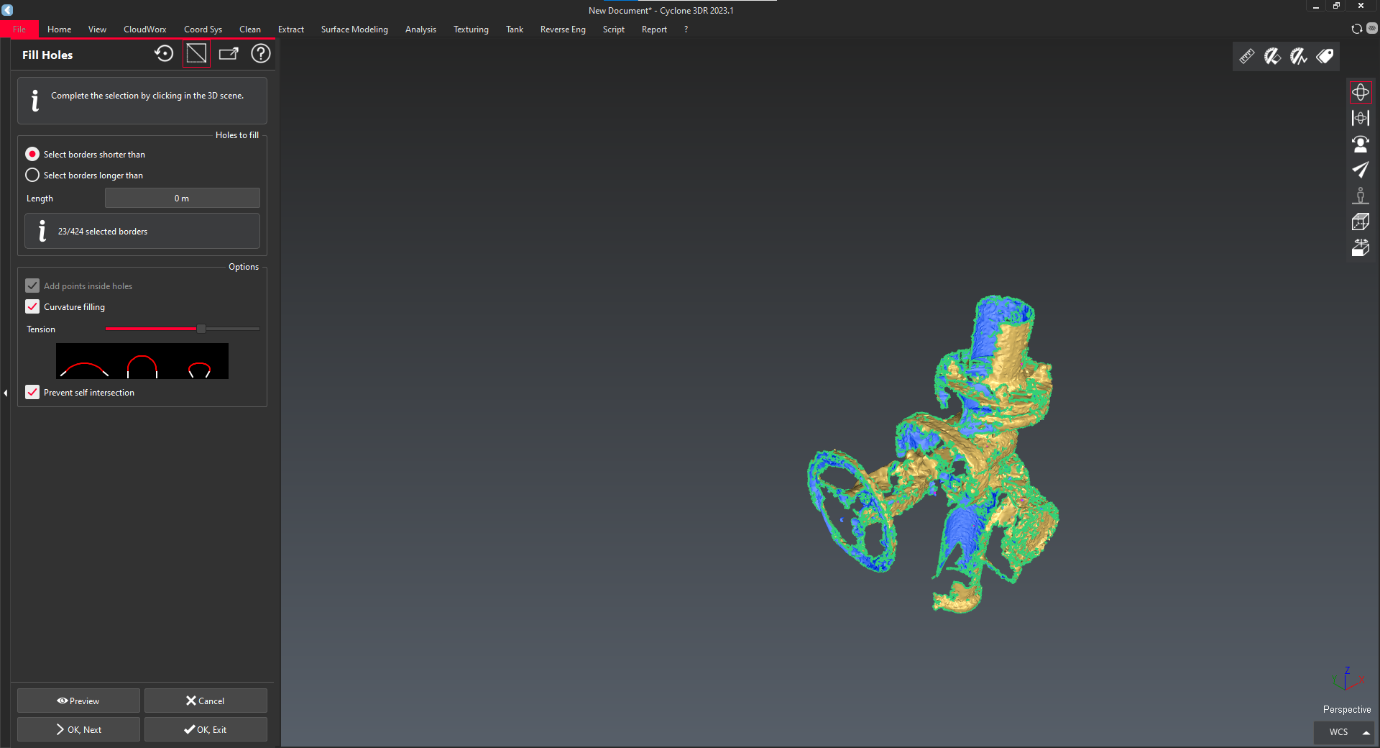Screen dimensions: 1380x748
Task: Select the paper-plane fly mode icon
Action: click(x=1360, y=170)
